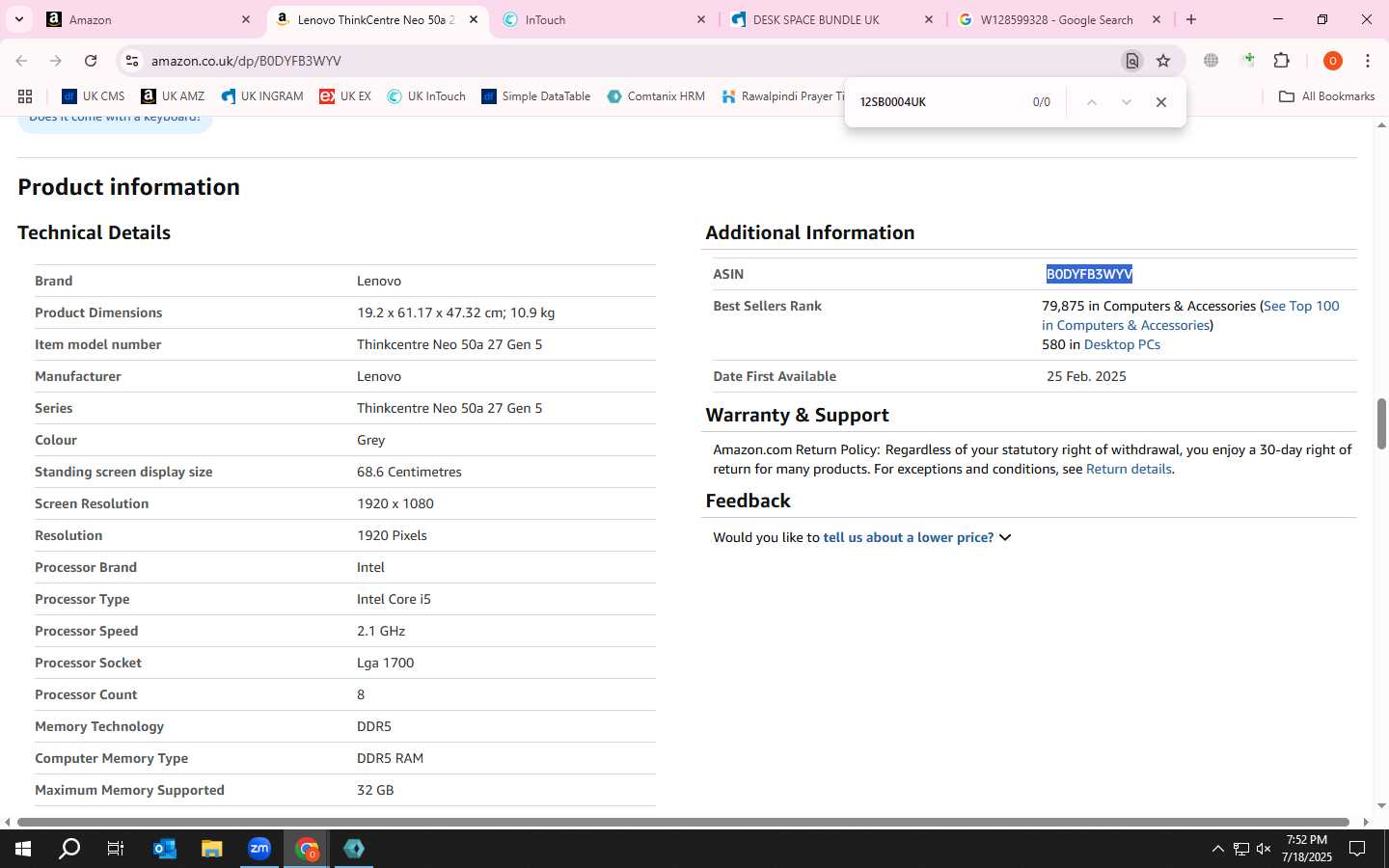
Task: Click Chrome icon in the taskbar
Action: point(307,849)
